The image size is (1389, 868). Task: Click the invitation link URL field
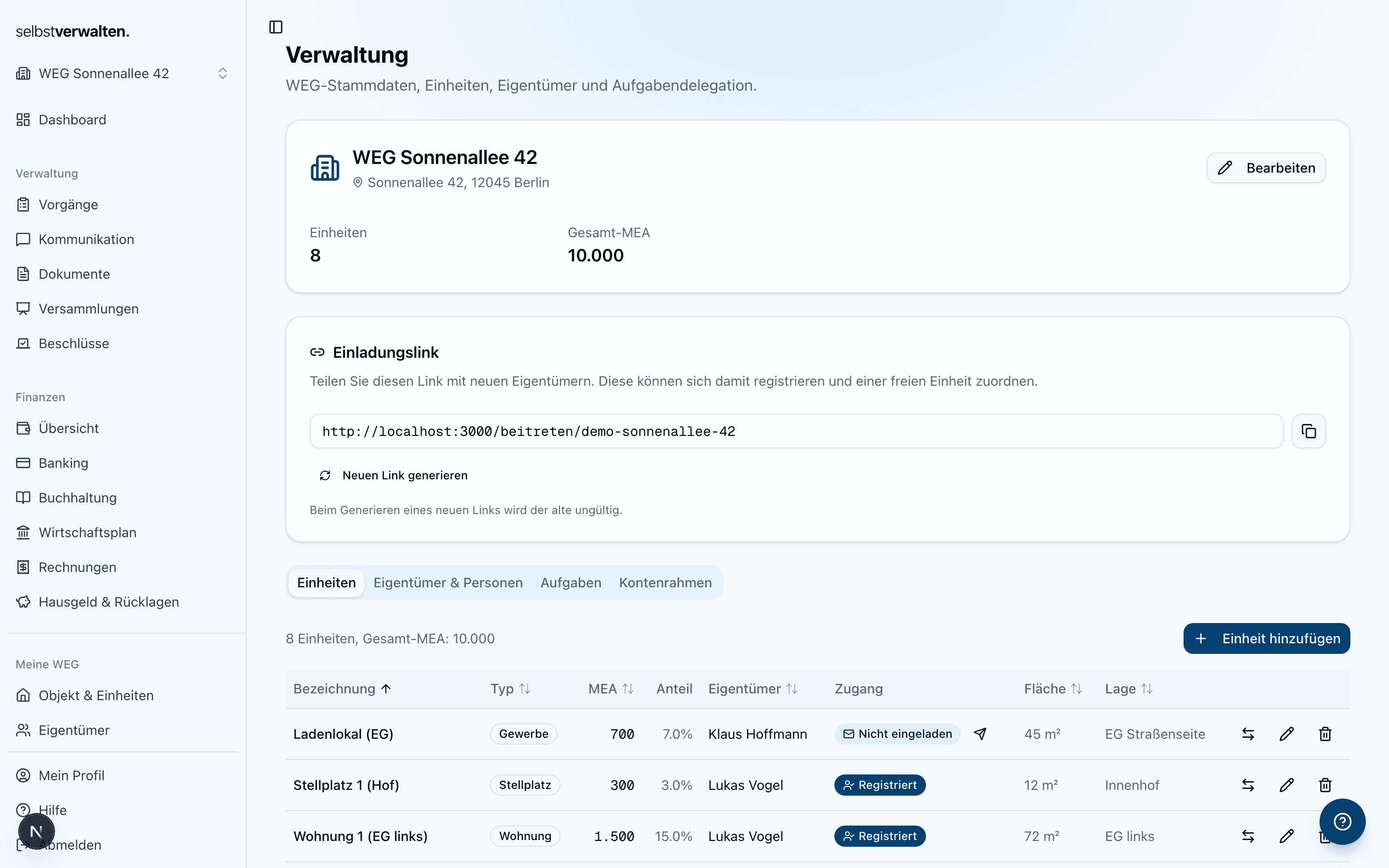(795, 431)
